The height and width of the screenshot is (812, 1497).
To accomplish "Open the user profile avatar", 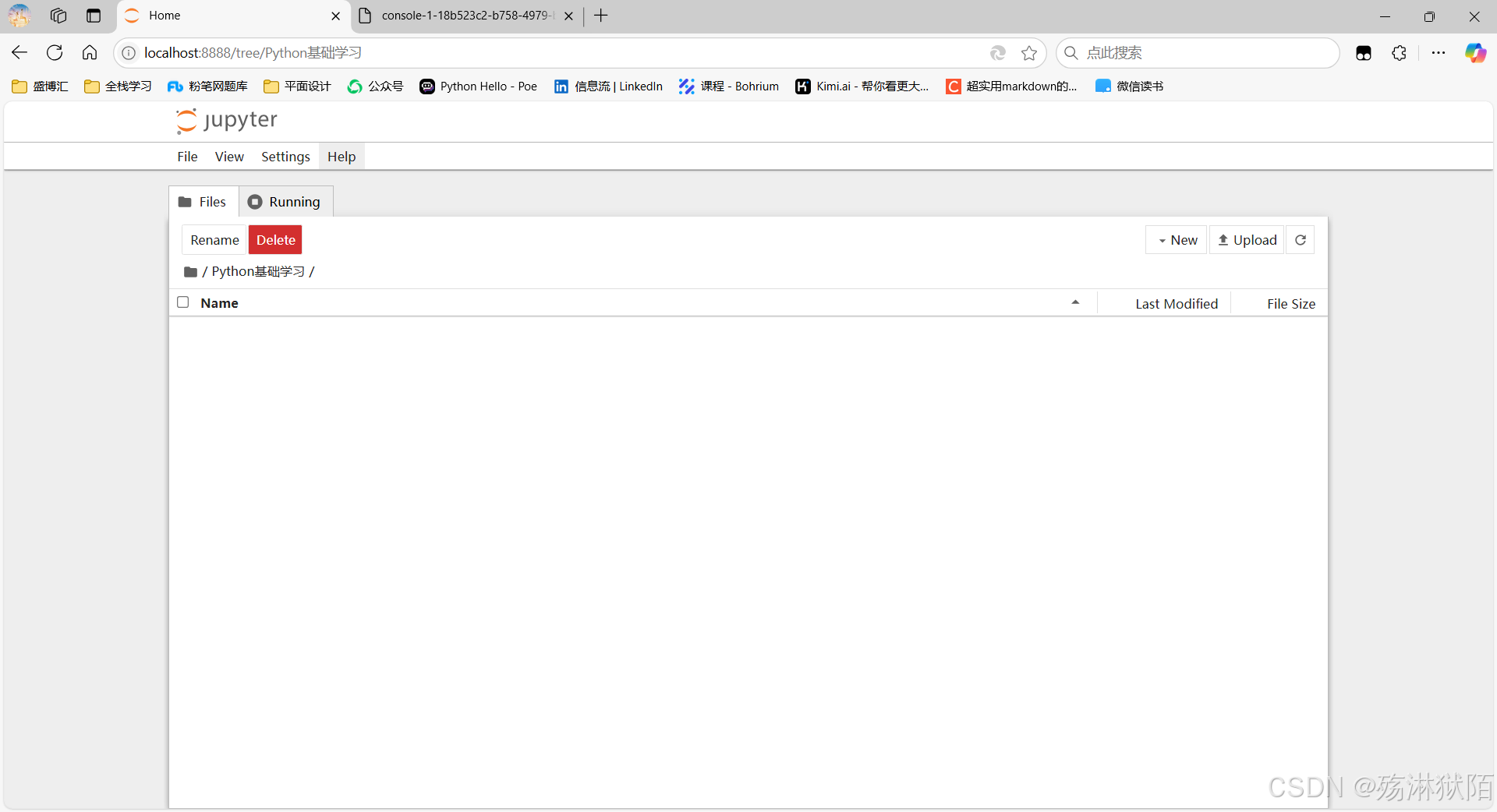I will pyautogui.click(x=19, y=16).
